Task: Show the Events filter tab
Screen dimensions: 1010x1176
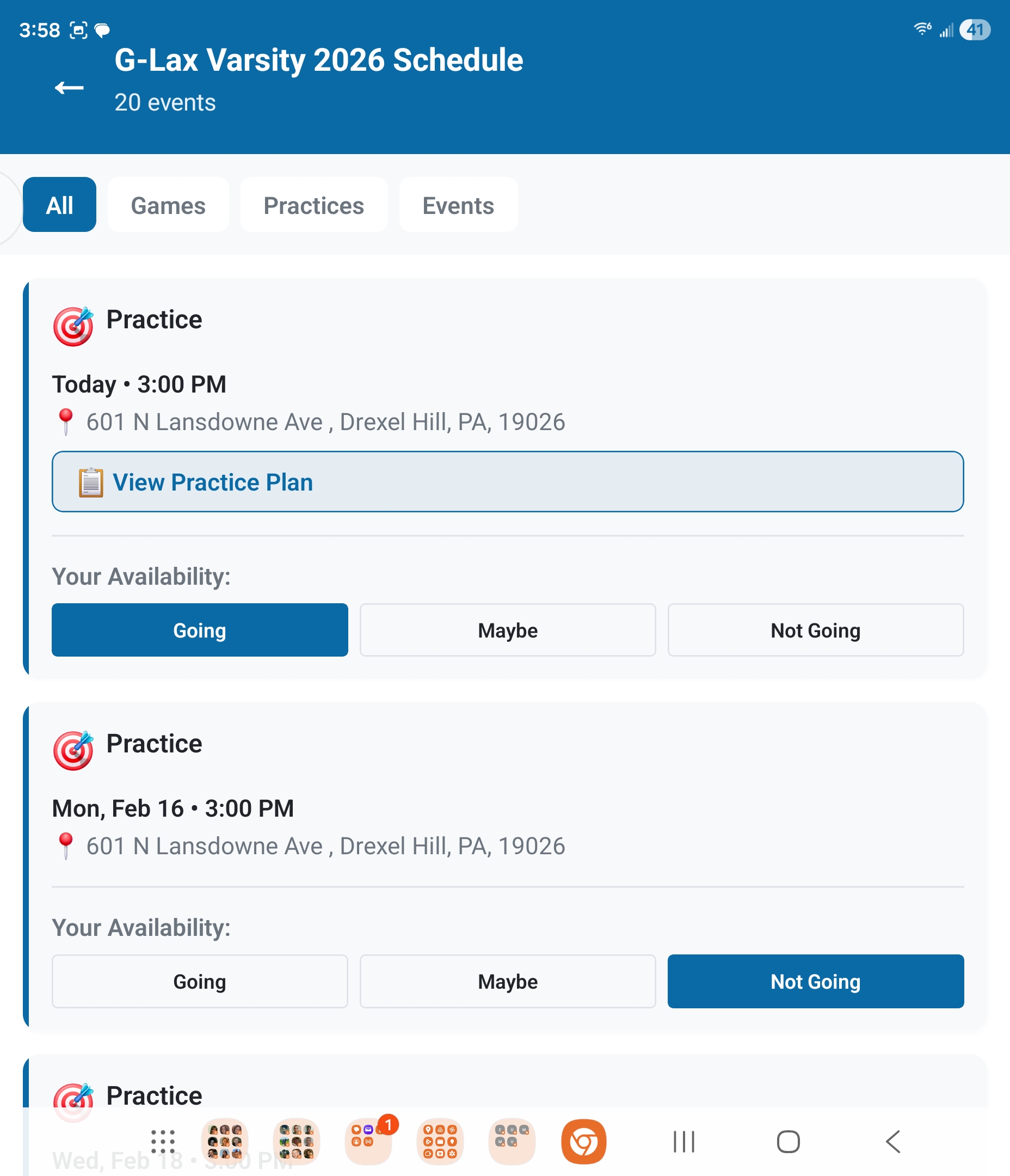Action: tap(458, 205)
